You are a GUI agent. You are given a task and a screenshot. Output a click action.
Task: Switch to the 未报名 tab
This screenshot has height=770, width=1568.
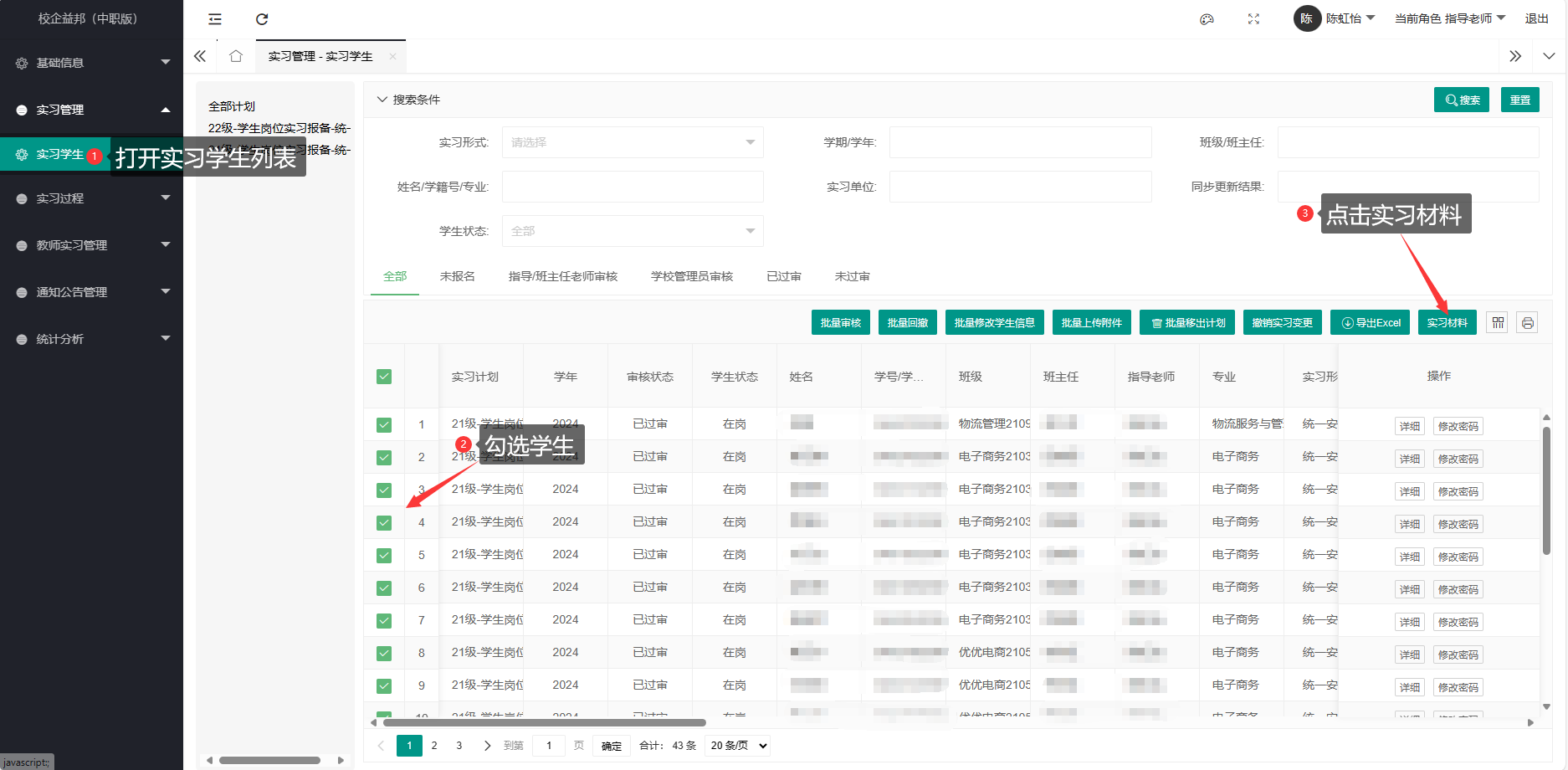[457, 276]
